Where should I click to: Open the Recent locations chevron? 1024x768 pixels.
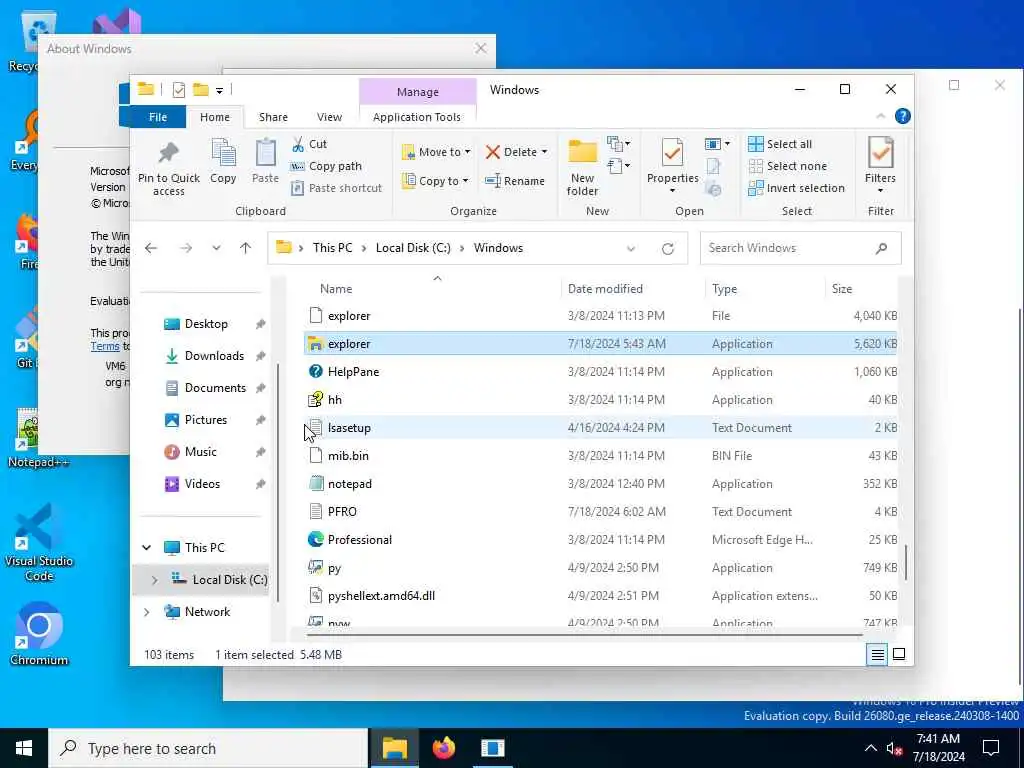pyautogui.click(x=216, y=248)
